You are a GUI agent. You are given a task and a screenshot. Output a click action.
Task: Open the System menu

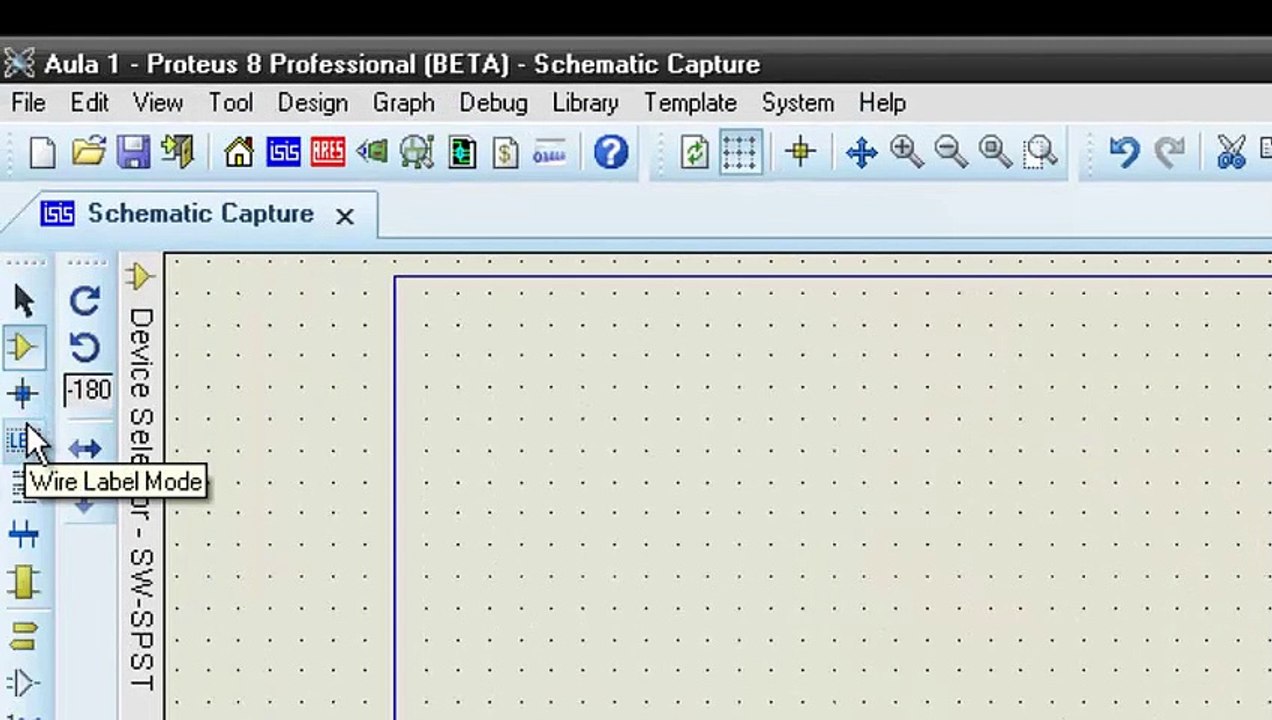pos(797,103)
